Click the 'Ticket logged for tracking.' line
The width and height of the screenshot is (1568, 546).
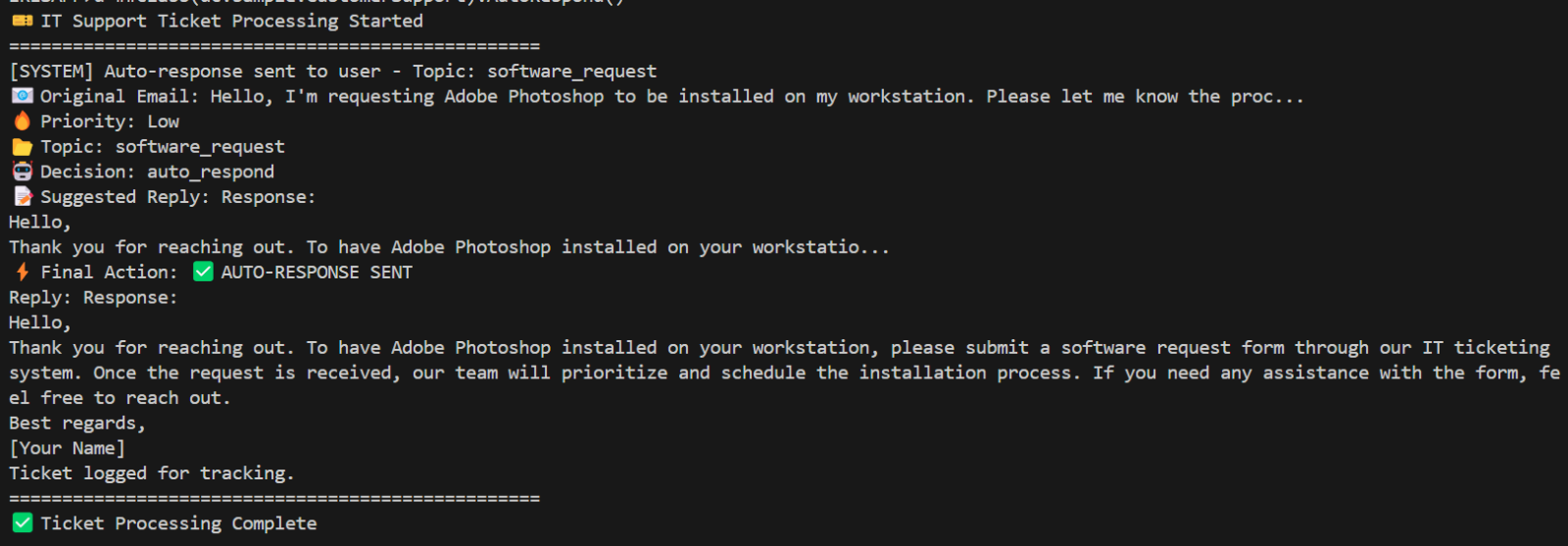(151, 473)
